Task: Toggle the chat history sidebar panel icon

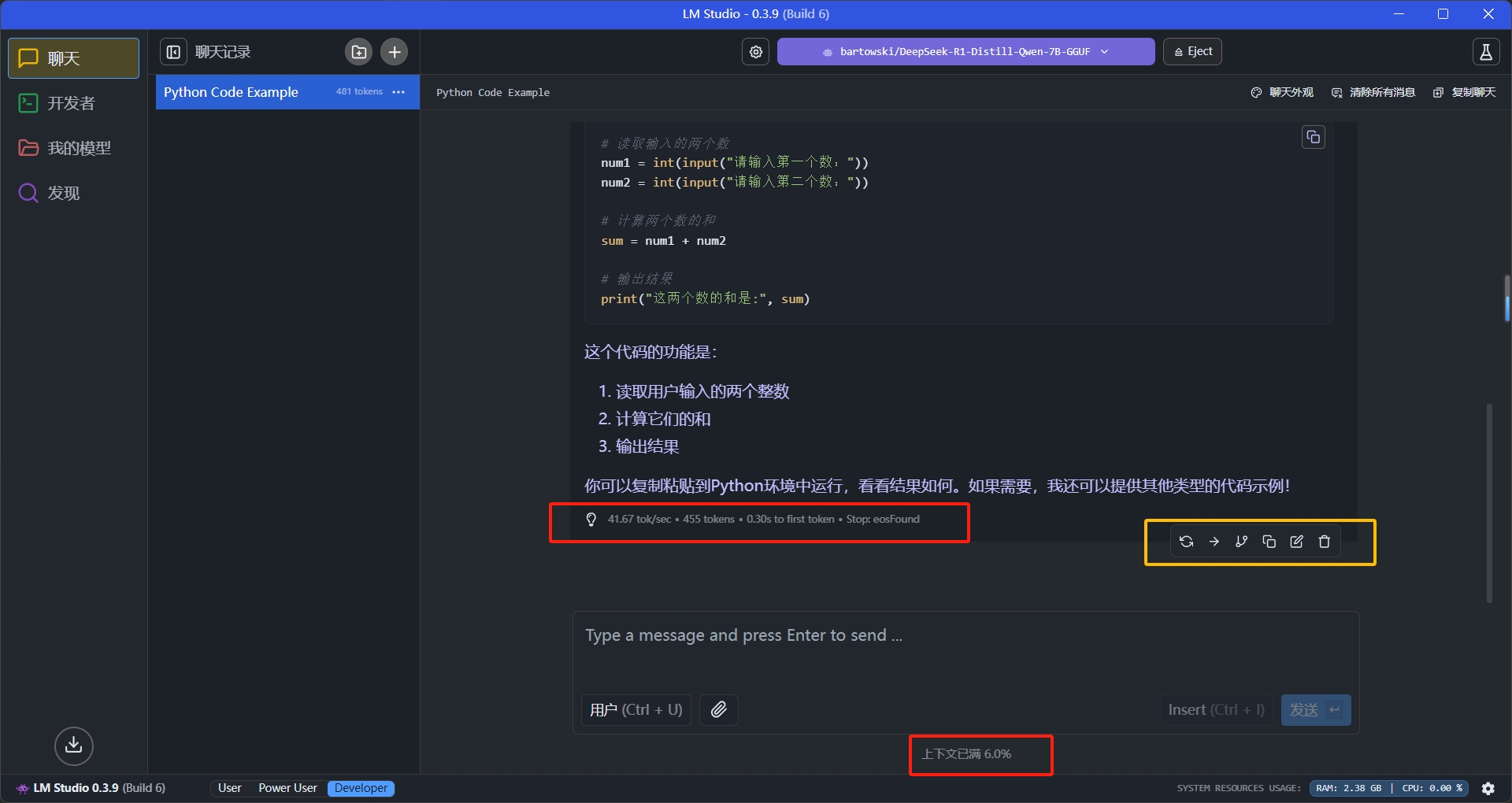Action: 174,52
